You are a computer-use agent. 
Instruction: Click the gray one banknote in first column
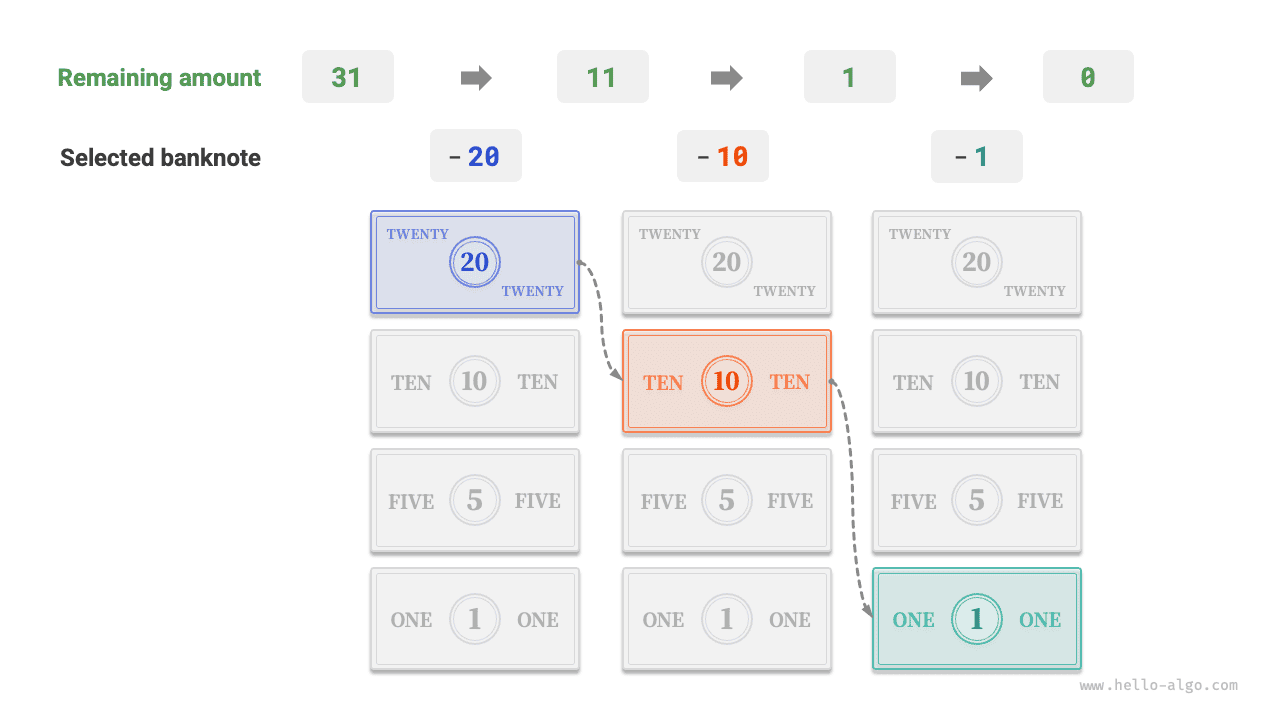pos(475,619)
